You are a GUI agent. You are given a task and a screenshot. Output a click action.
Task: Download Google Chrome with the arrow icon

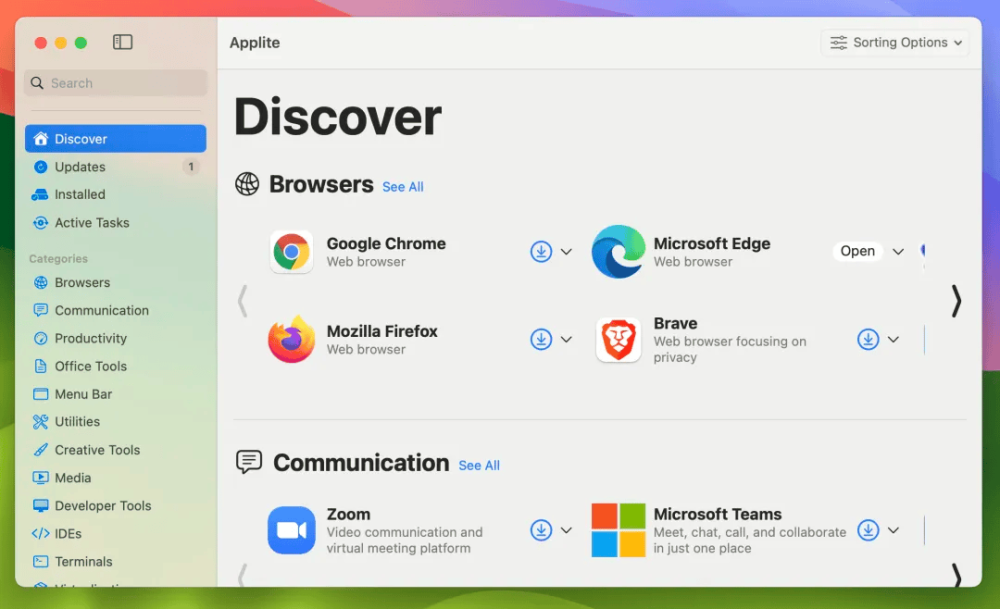pos(541,251)
